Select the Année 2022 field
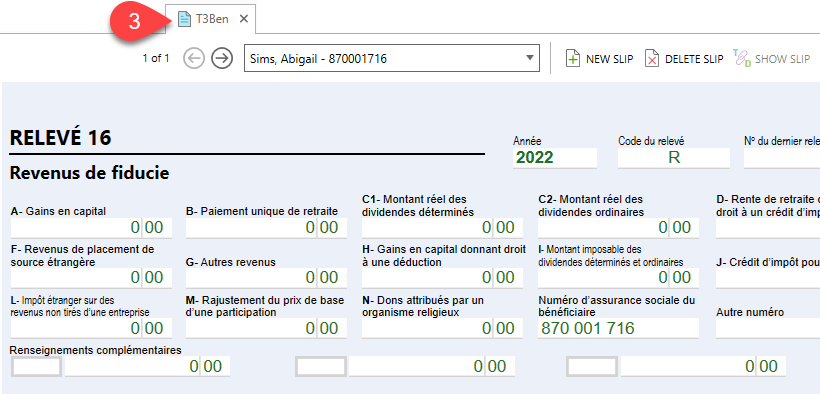The height and width of the screenshot is (394, 820). point(555,157)
